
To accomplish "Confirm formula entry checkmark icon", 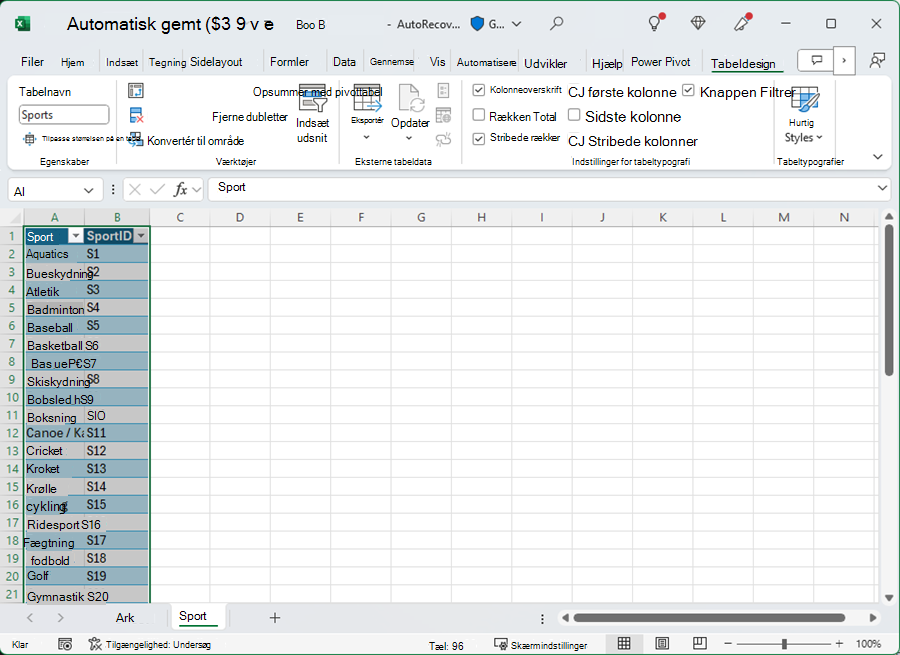I will tap(157, 189).
